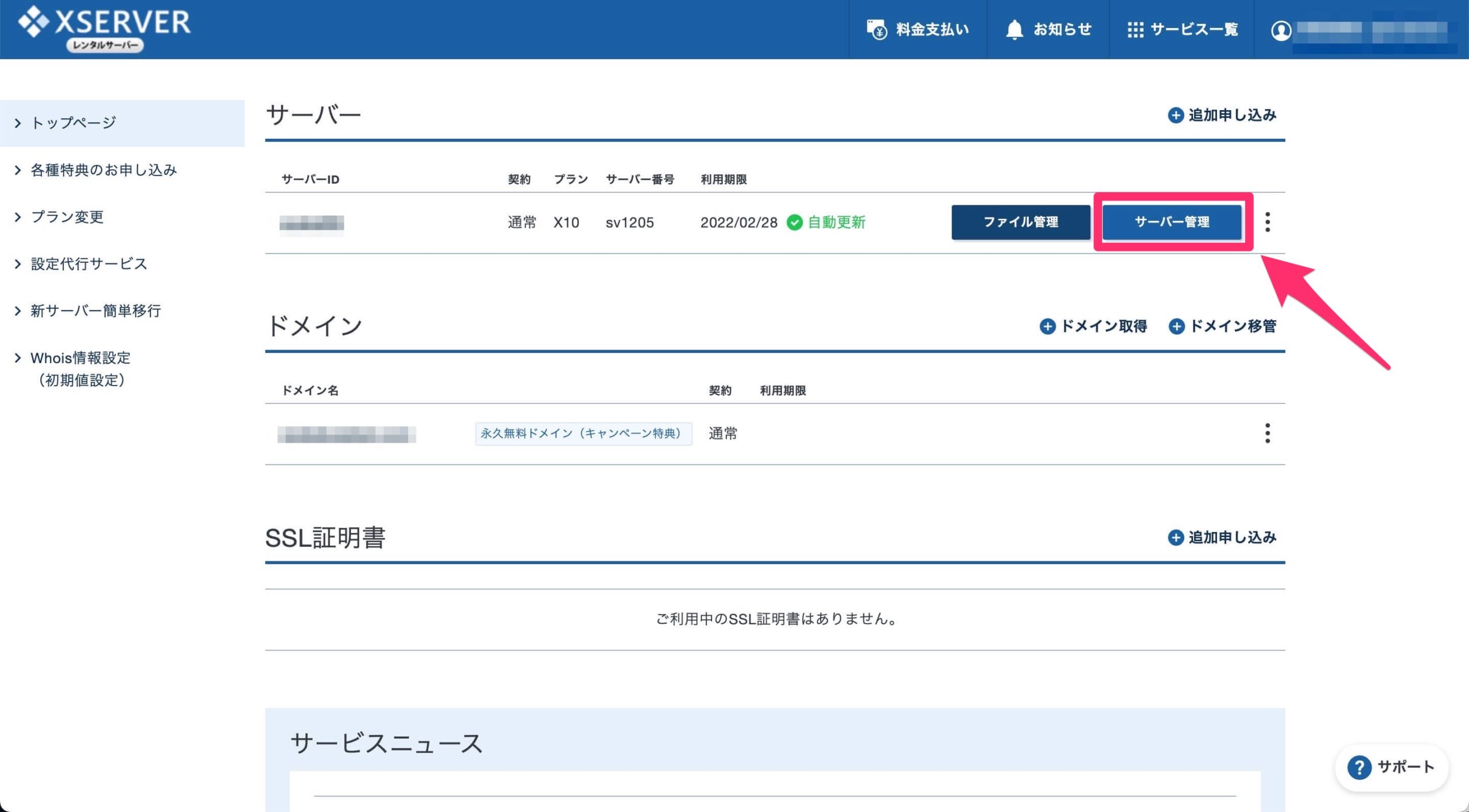This screenshot has height=812, width=1469.
Task: Open 新サーバー簡単移行 sidebar item
Action: [x=96, y=312]
